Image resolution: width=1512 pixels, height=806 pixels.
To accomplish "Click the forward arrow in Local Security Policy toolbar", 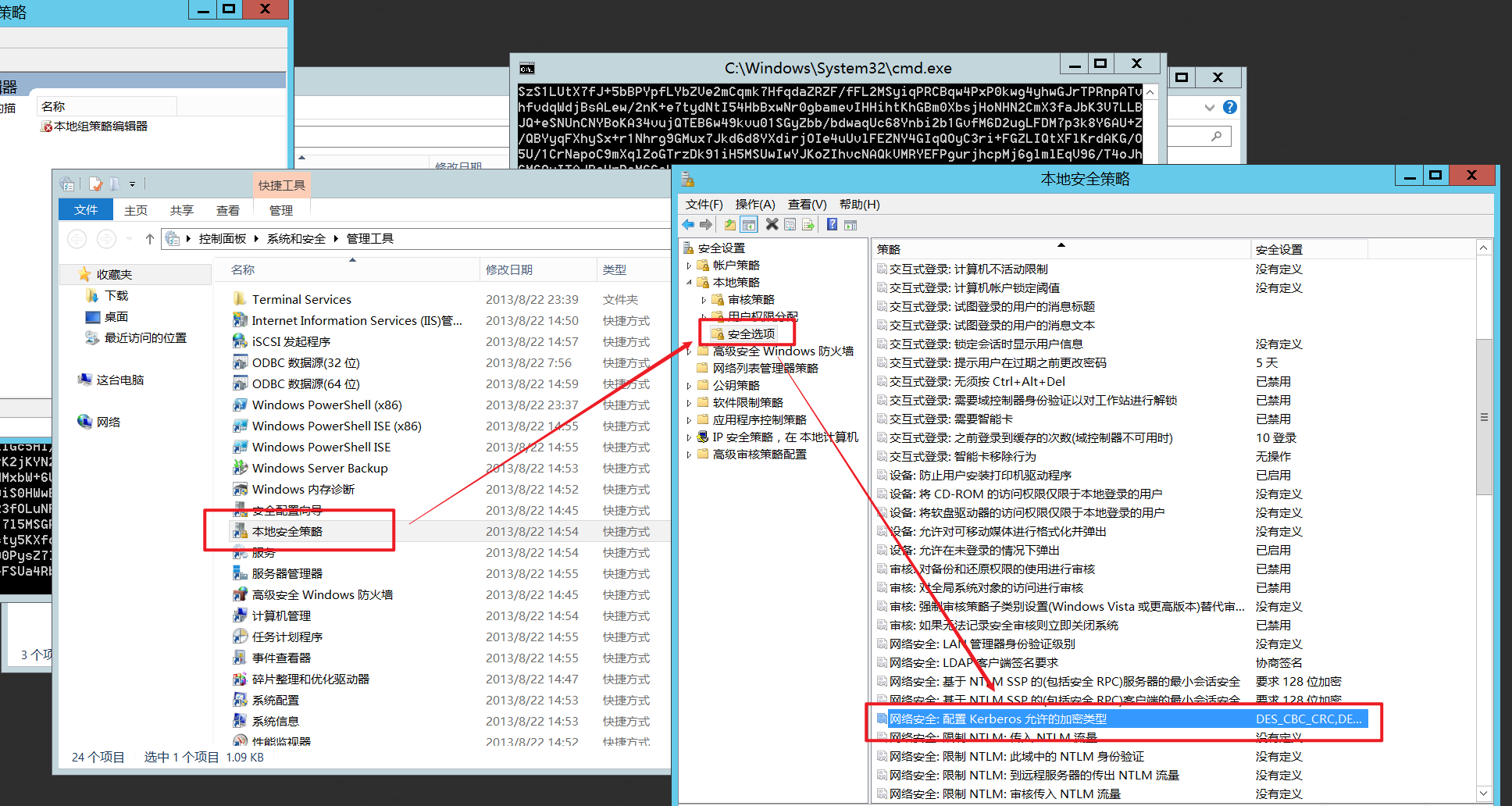I will pyautogui.click(x=706, y=225).
